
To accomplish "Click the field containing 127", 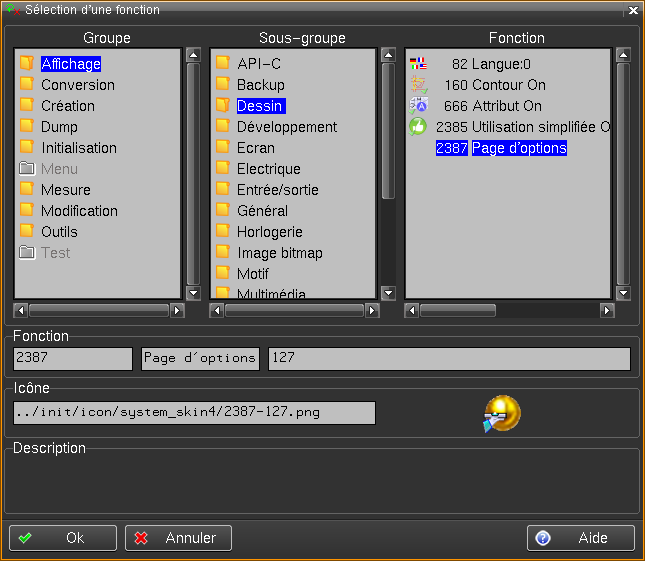I will point(449,359).
